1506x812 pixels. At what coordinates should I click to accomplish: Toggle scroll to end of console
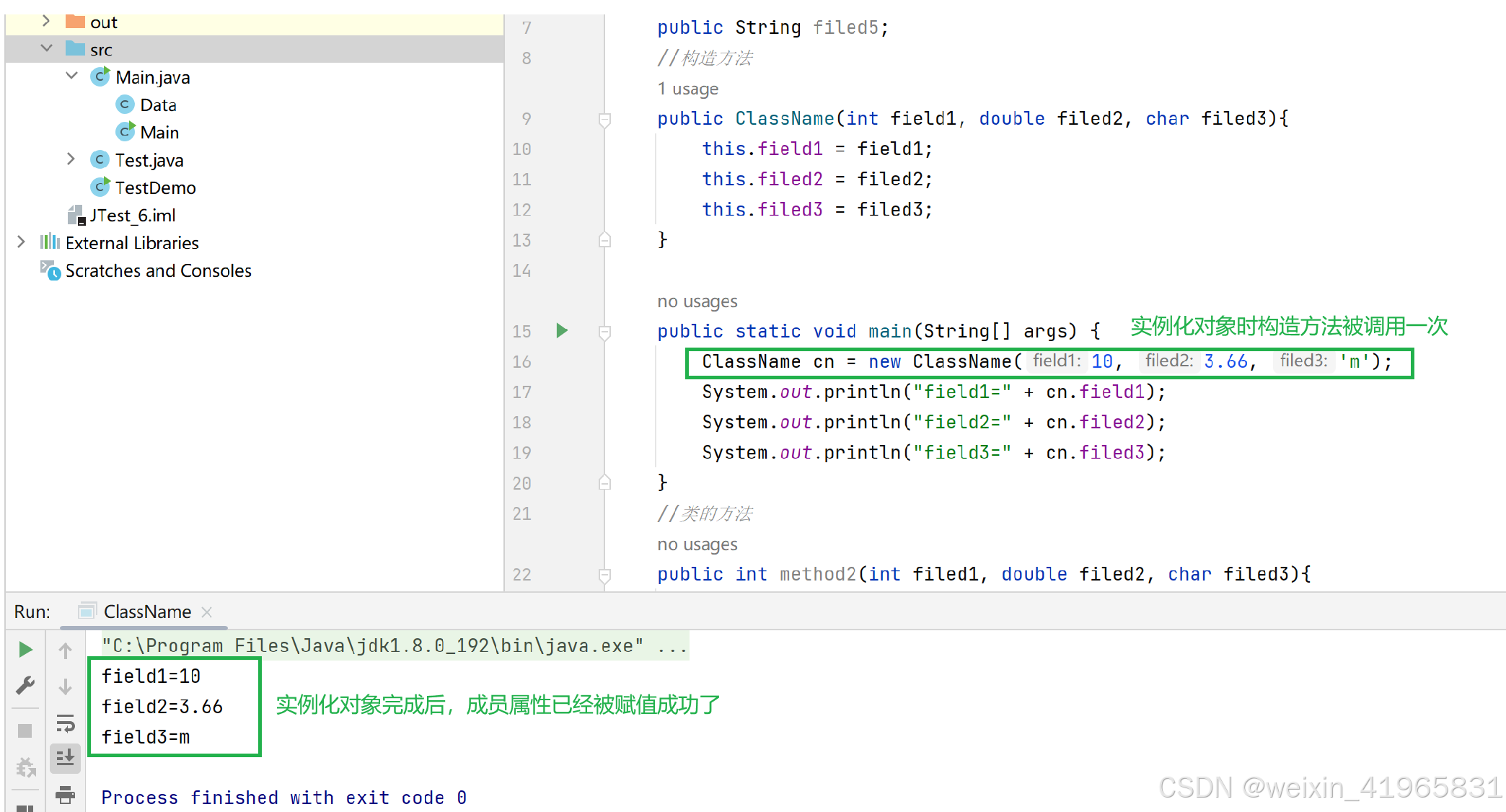tap(65, 757)
